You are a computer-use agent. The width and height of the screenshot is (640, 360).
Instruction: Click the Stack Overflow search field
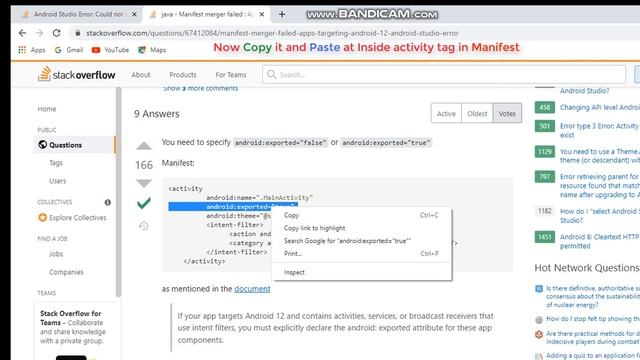[x=444, y=74]
